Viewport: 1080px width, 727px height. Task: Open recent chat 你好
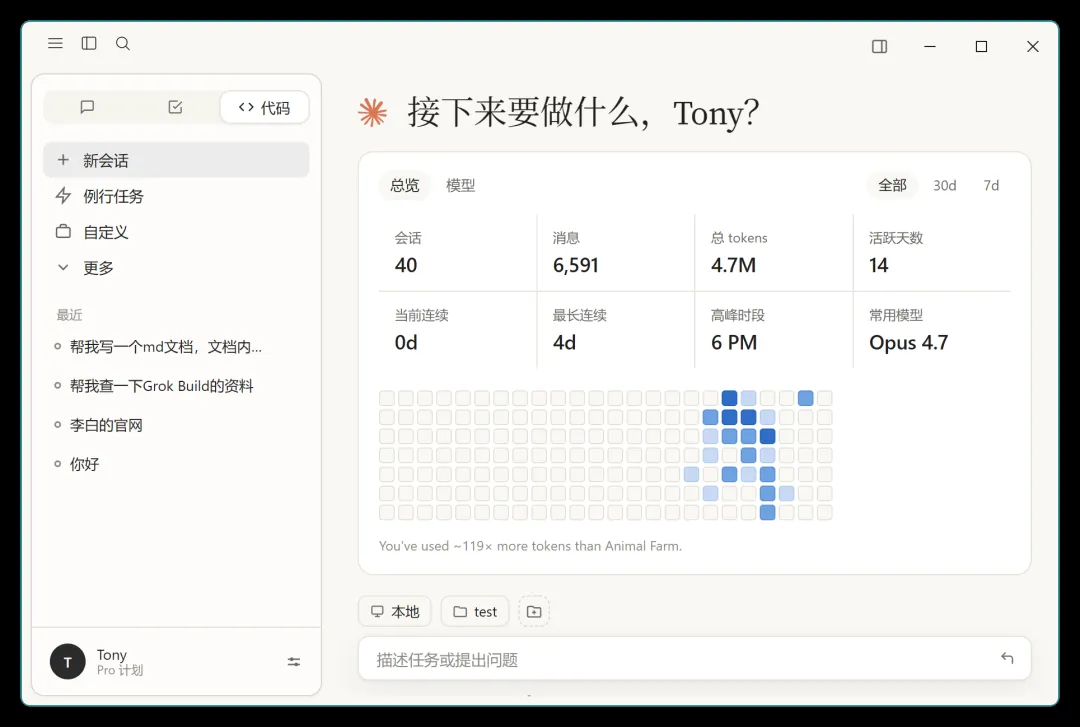(x=84, y=464)
